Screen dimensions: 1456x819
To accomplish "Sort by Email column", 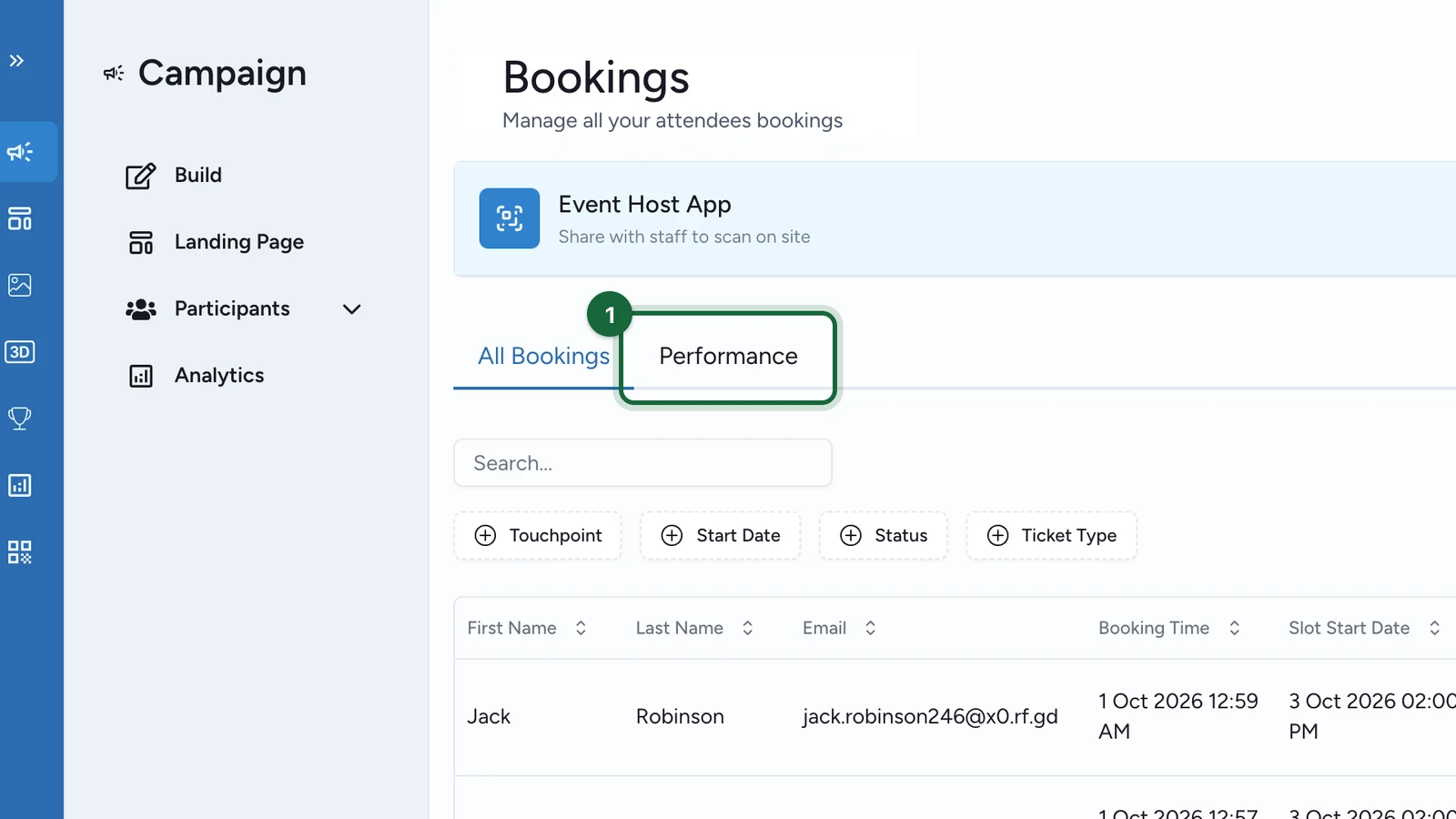I will pyautogui.click(x=839, y=628).
